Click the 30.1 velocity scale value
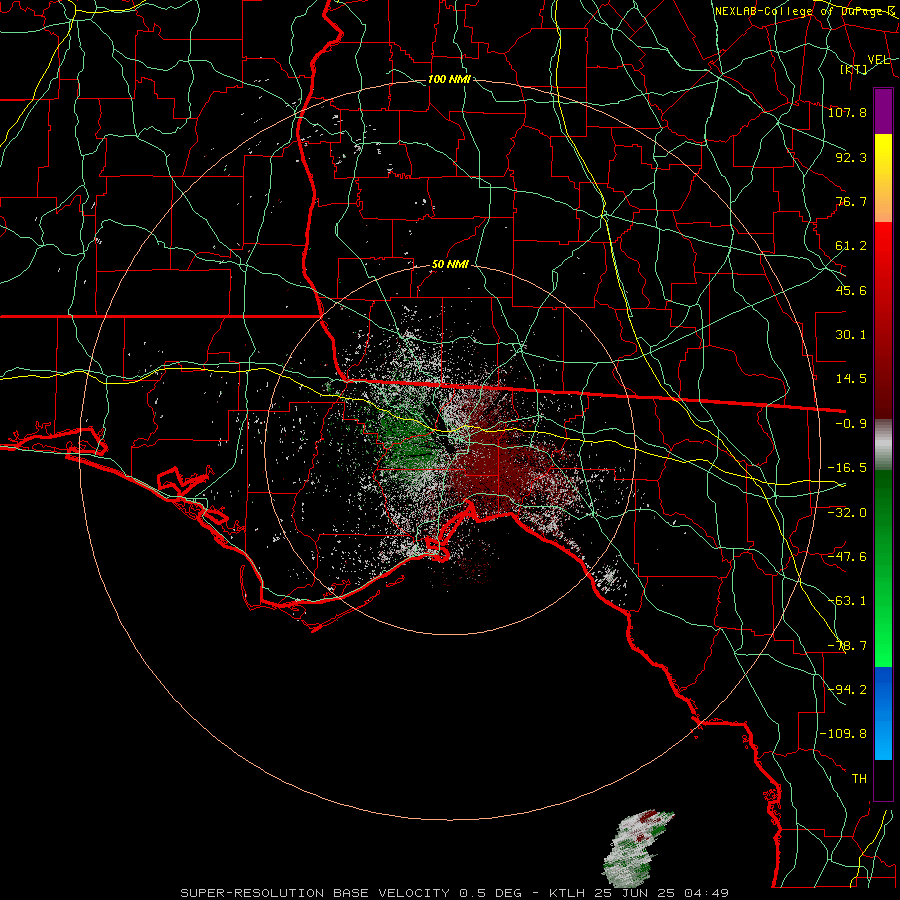 click(x=851, y=335)
